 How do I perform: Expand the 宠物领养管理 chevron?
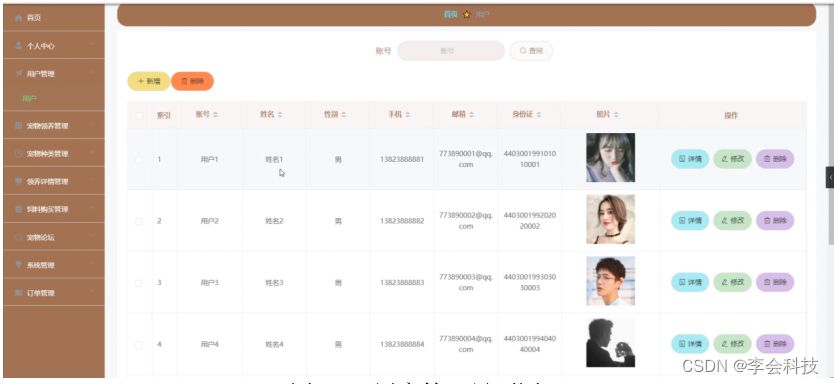tap(92, 124)
